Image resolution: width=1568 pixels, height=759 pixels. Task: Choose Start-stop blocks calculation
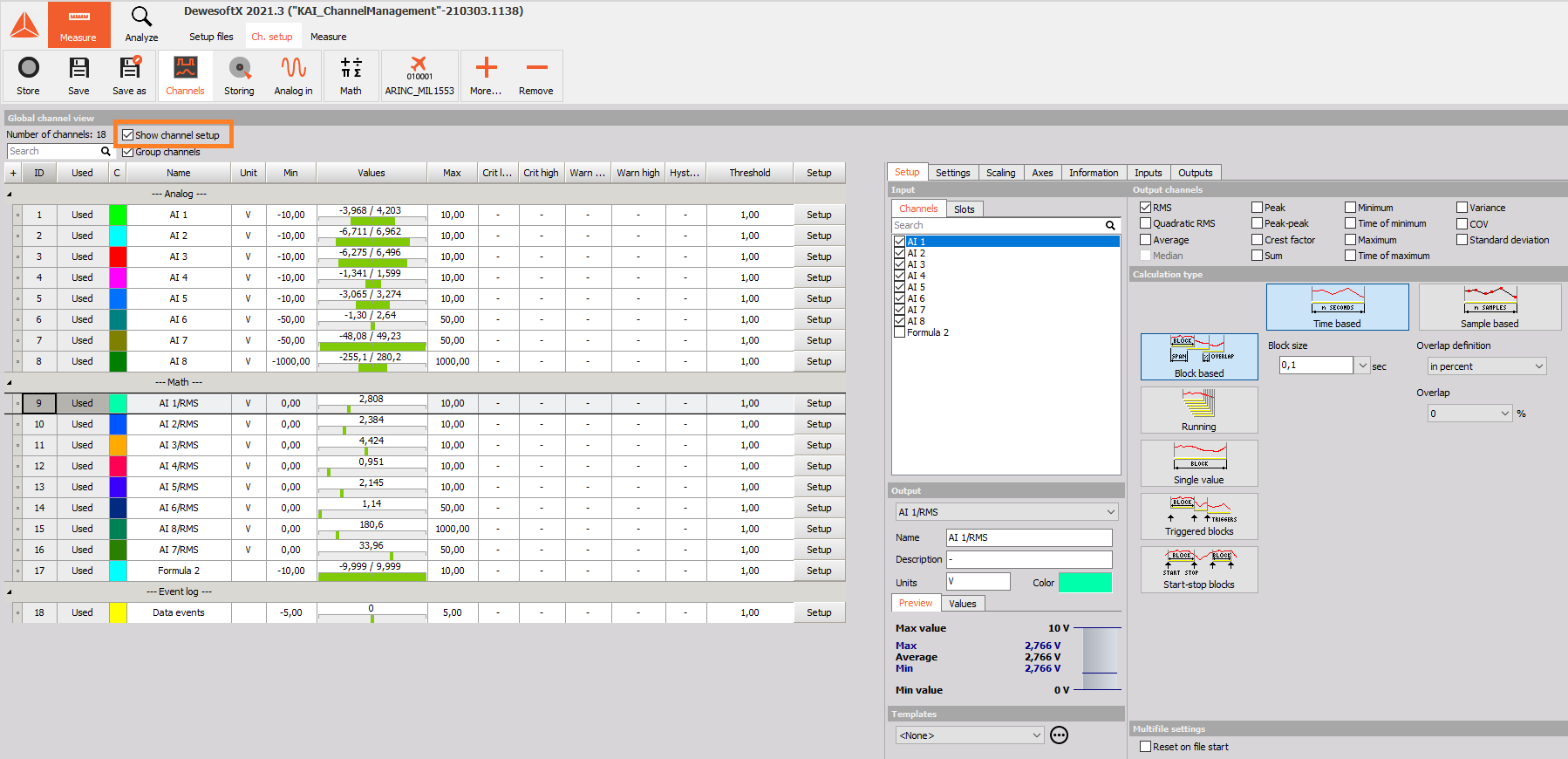1199,570
